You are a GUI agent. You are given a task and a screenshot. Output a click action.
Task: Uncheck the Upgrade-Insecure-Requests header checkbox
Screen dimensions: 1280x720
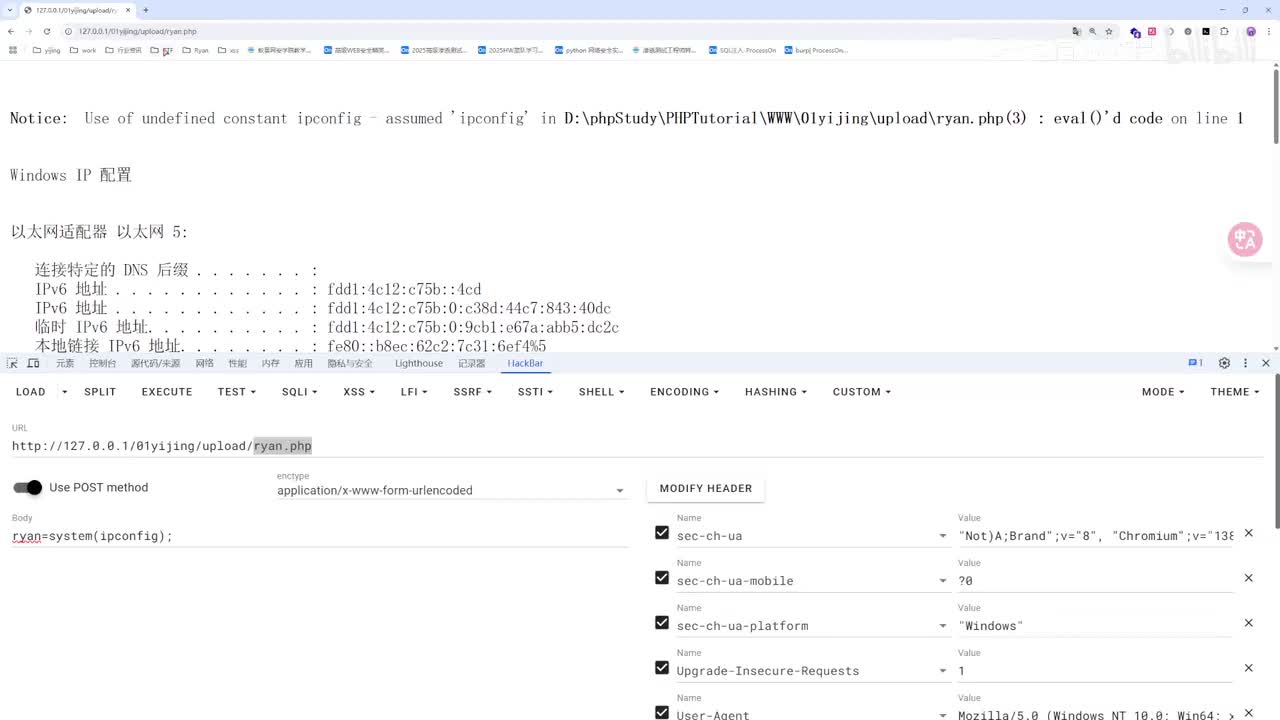point(662,668)
